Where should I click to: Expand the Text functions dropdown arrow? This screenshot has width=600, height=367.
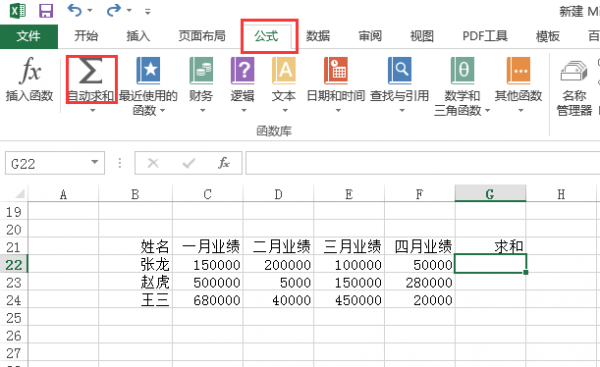(x=285, y=111)
